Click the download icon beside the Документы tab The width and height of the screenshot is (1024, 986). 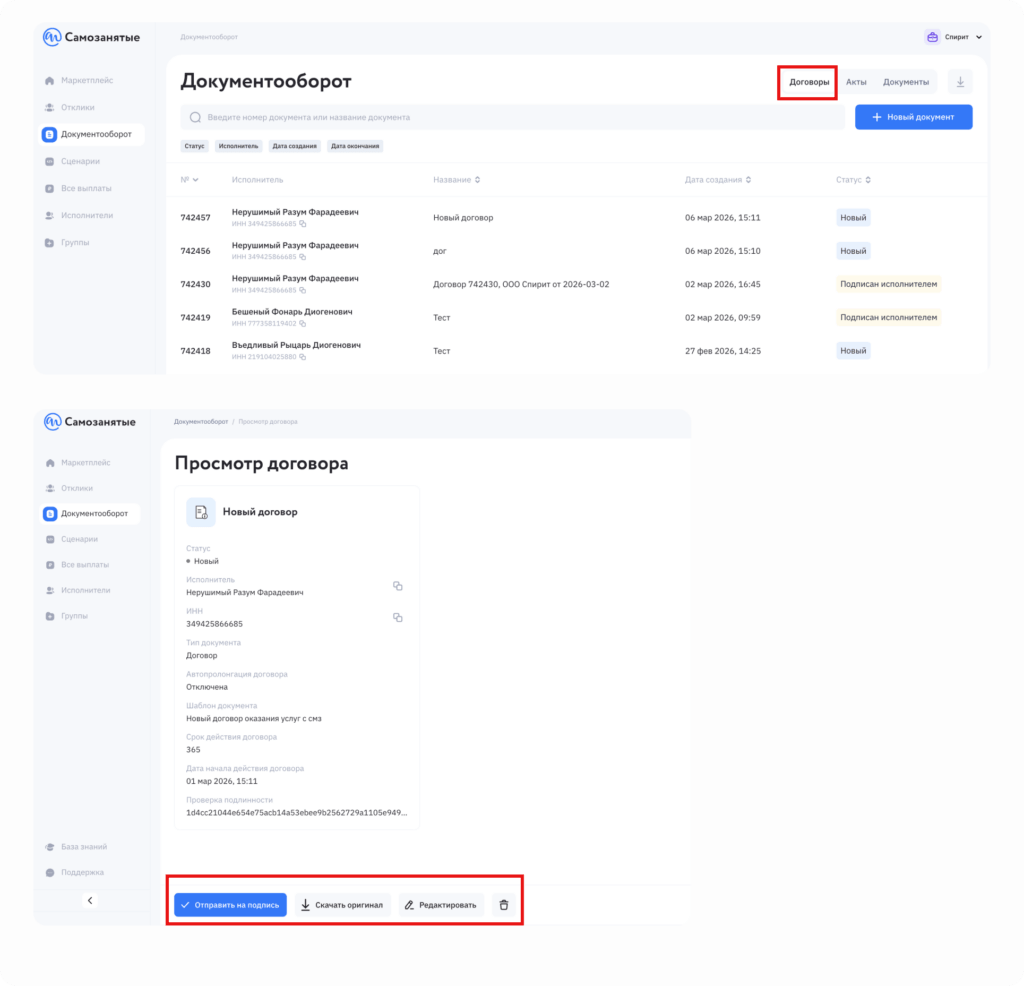960,82
